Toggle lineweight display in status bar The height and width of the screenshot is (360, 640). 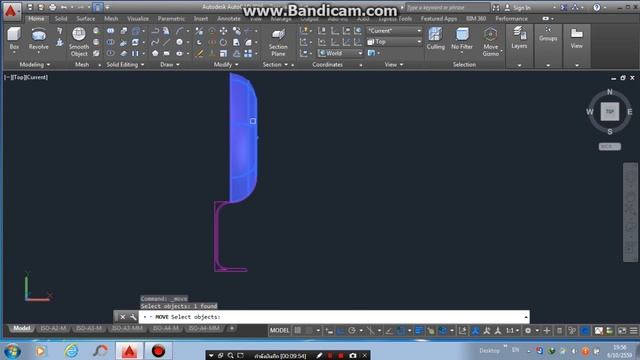[x=419, y=331]
